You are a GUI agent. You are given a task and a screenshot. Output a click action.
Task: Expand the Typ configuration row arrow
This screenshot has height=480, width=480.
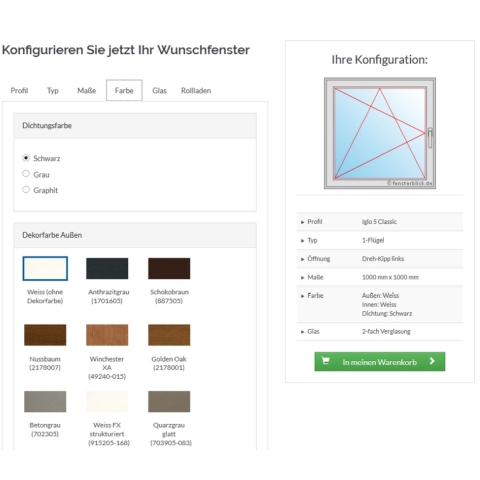pyautogui.click(x=303, y=241)
